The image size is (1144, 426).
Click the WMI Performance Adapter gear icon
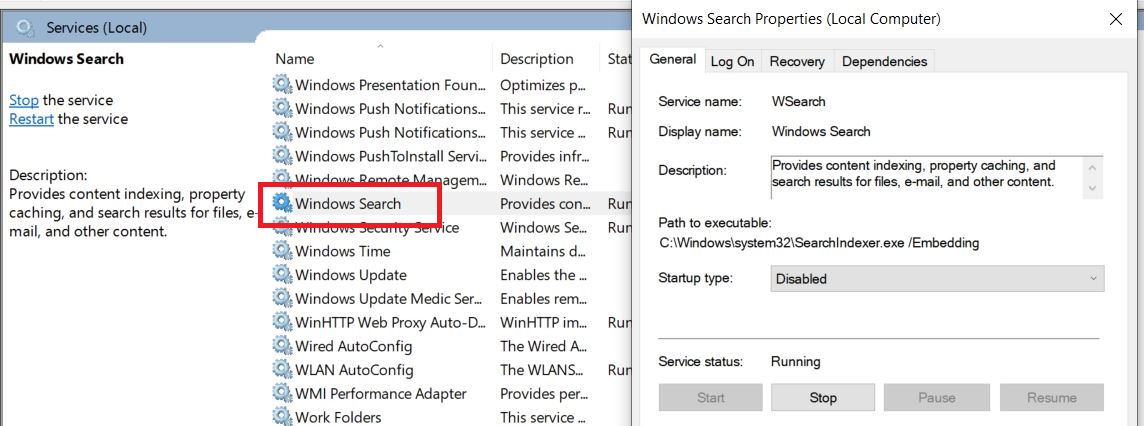[283, 394]
